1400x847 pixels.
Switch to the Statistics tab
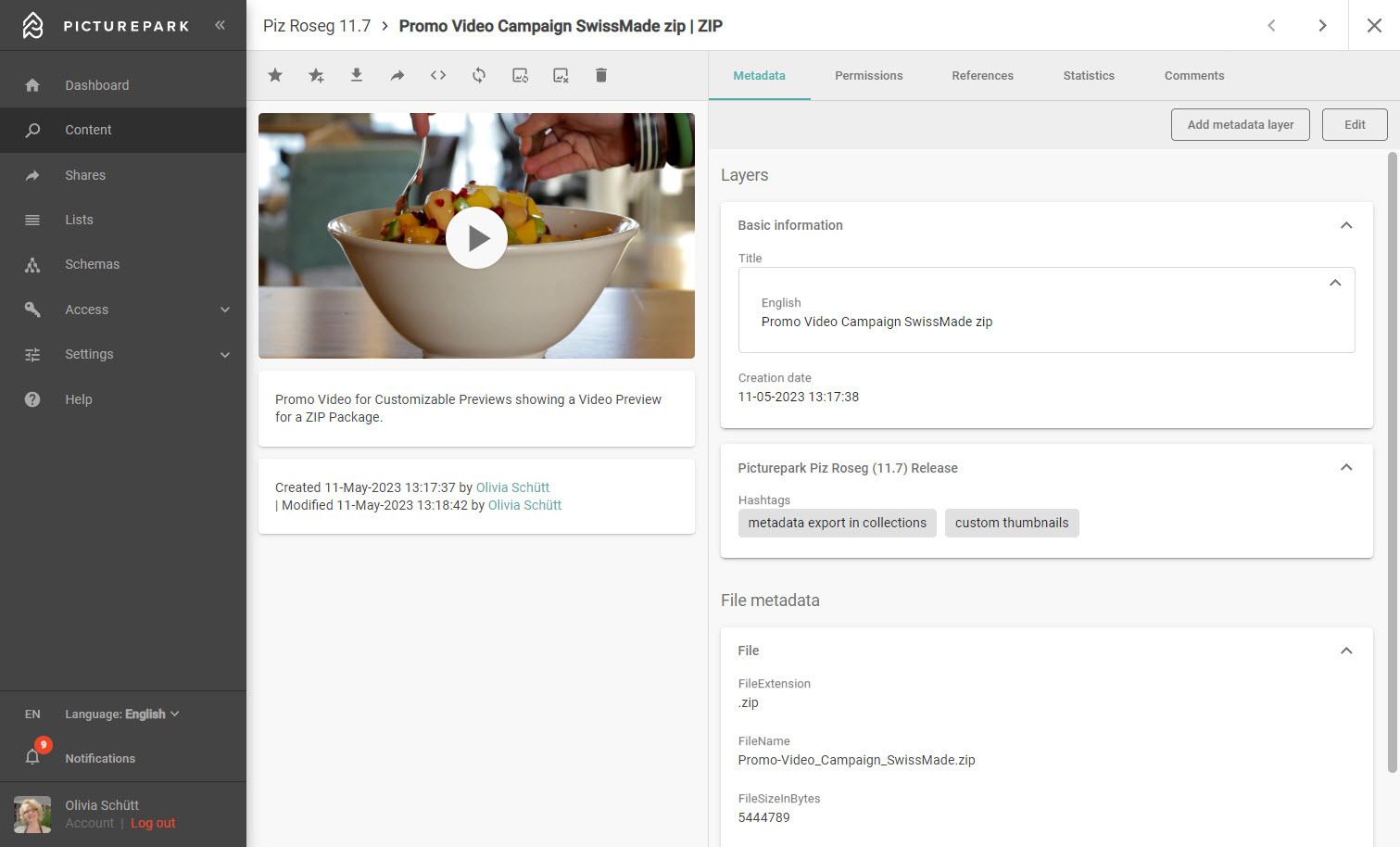tap(1089, 76)
